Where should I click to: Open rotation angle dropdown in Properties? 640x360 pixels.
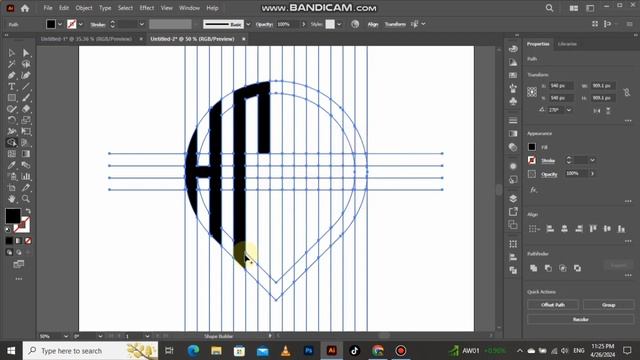point(569,110)
